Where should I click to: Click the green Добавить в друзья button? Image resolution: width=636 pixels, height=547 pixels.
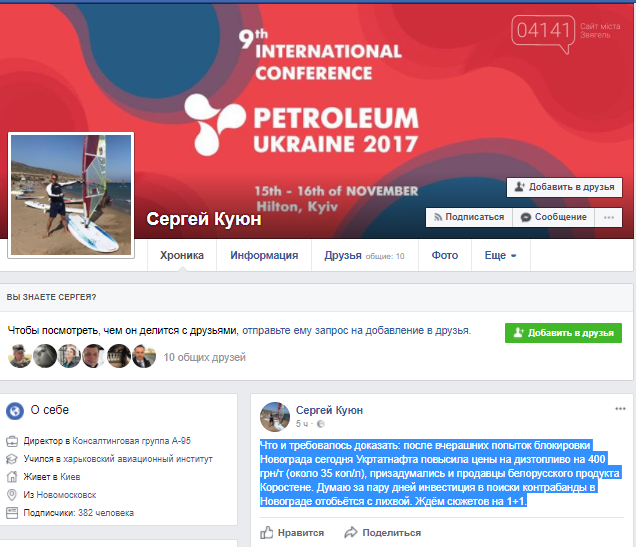pyautogui.click(x=563, y=333)
